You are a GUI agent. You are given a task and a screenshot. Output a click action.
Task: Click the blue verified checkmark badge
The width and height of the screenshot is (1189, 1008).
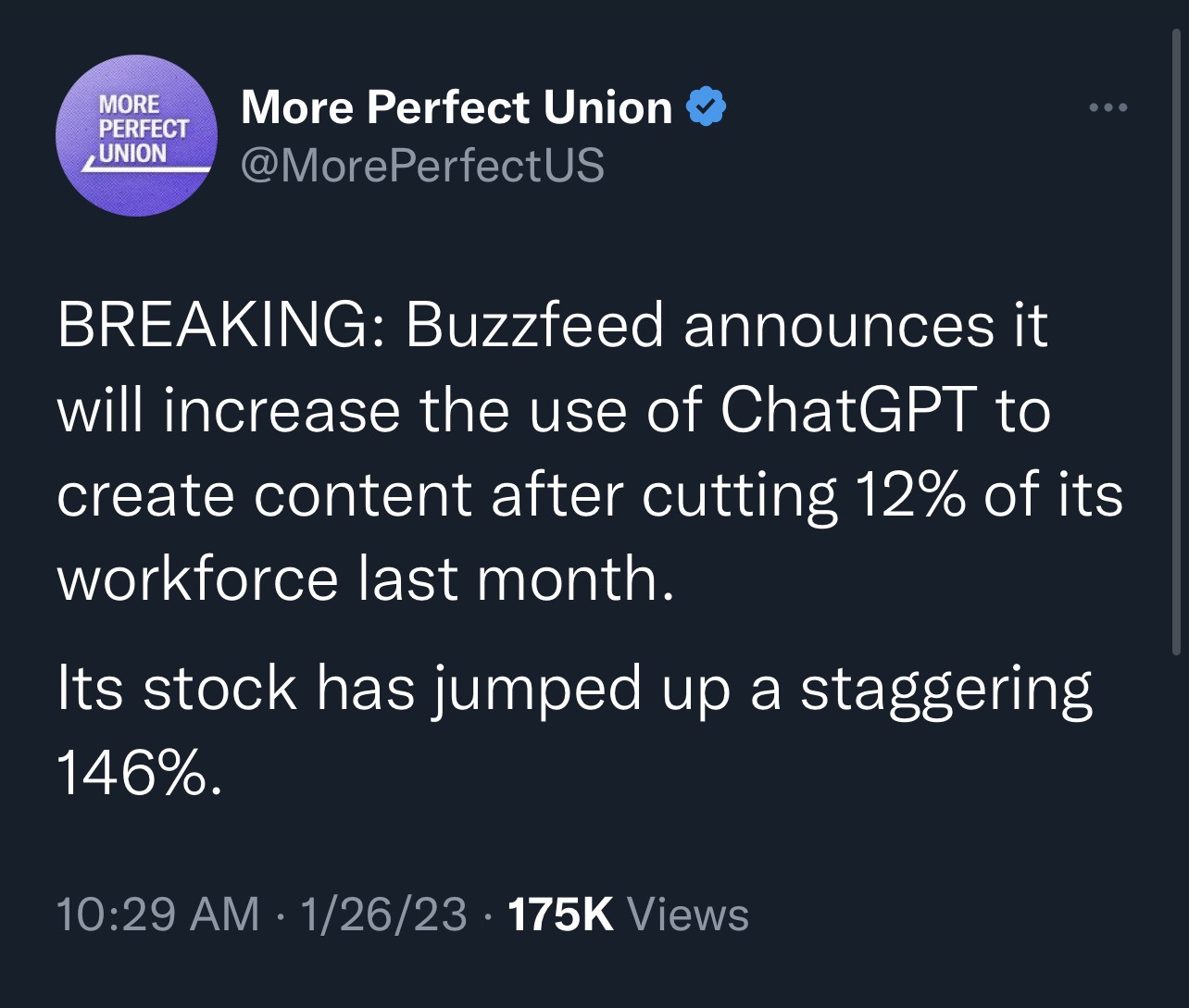pos(706,108)
